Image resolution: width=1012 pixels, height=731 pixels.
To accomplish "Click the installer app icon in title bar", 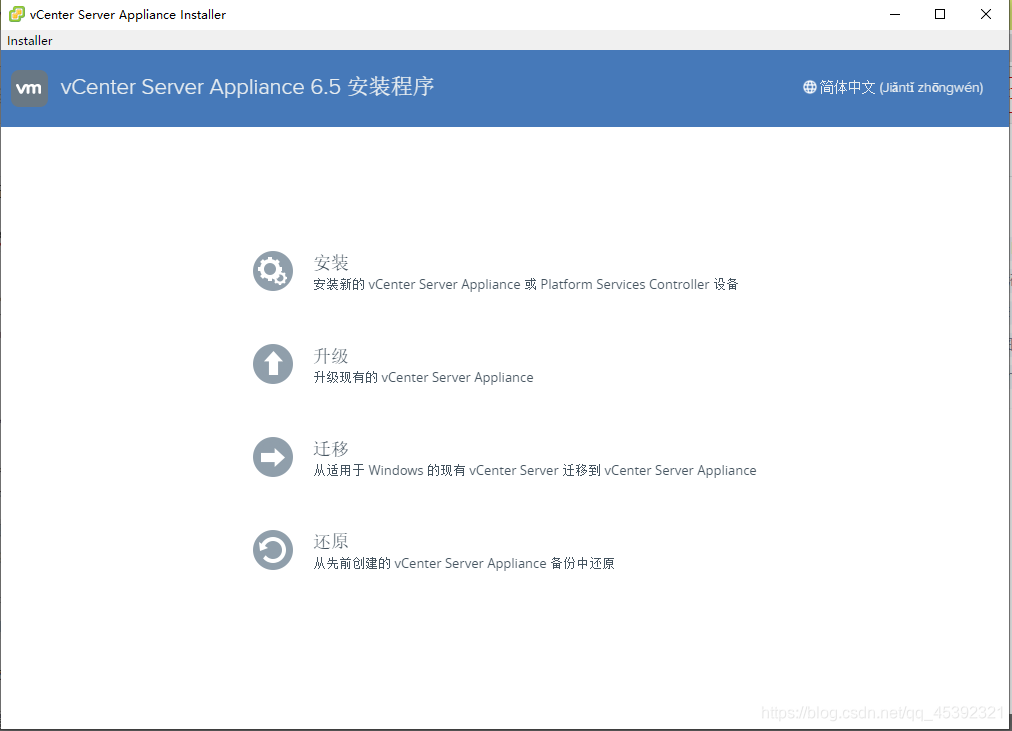I will (x=17, y=14).
